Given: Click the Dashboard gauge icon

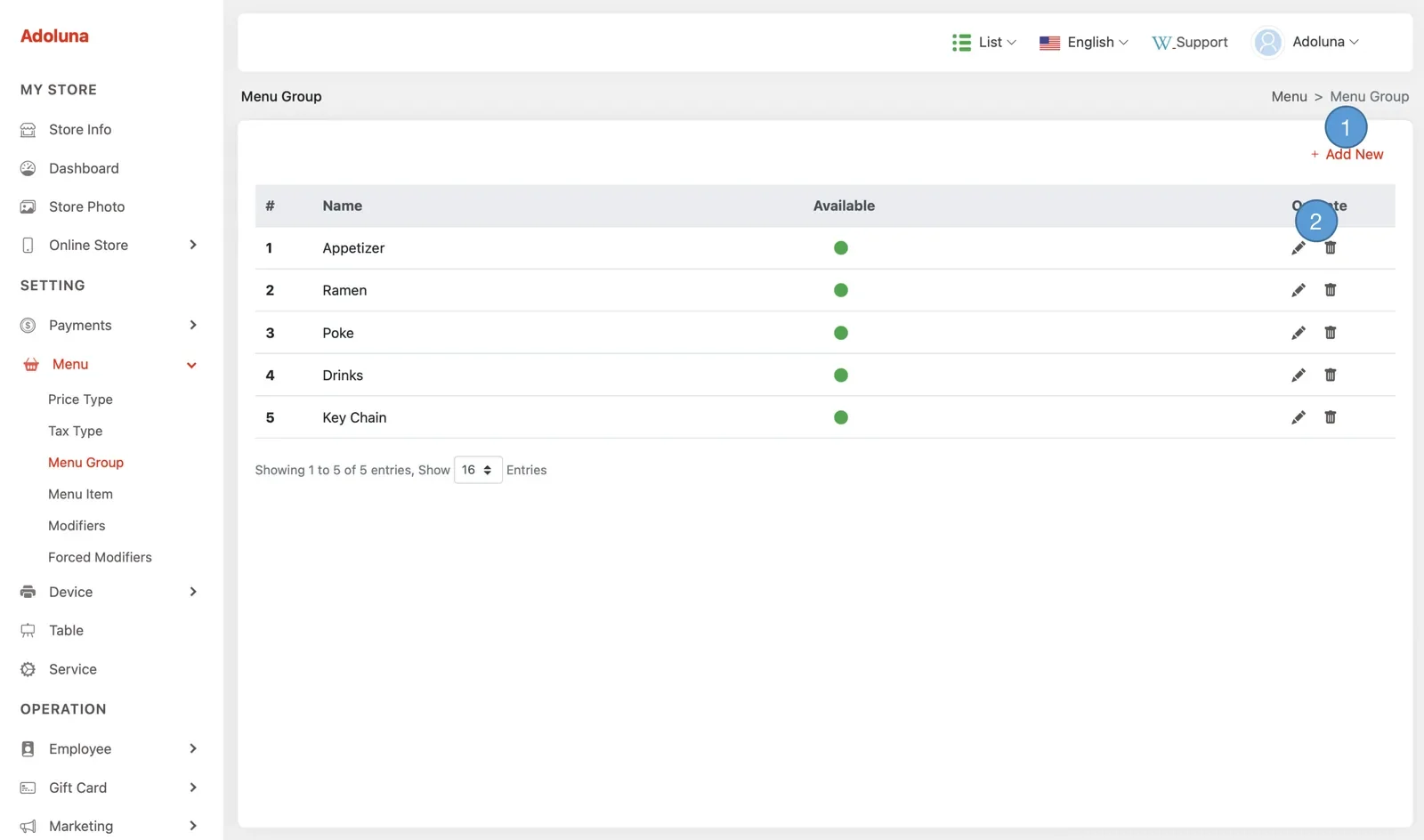Looking at the screenshot, I should [28, 168].
